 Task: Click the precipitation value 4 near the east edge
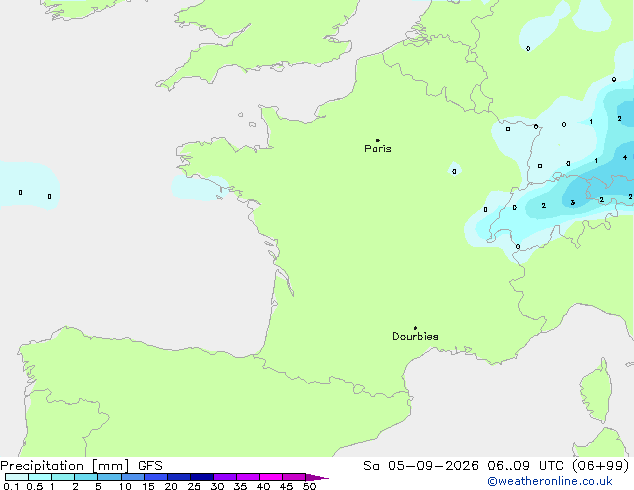coord(625,157)
